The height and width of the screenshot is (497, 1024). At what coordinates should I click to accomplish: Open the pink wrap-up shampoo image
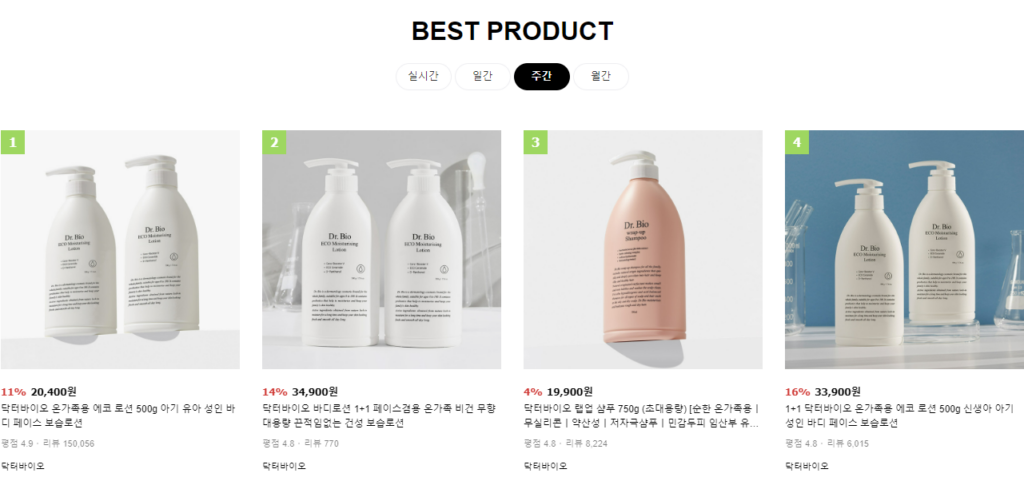click(643, 249)
